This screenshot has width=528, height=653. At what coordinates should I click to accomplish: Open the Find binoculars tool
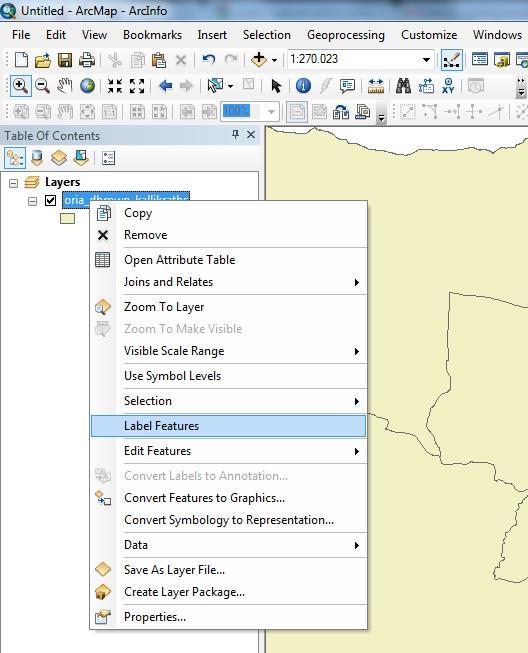(403, 86)
